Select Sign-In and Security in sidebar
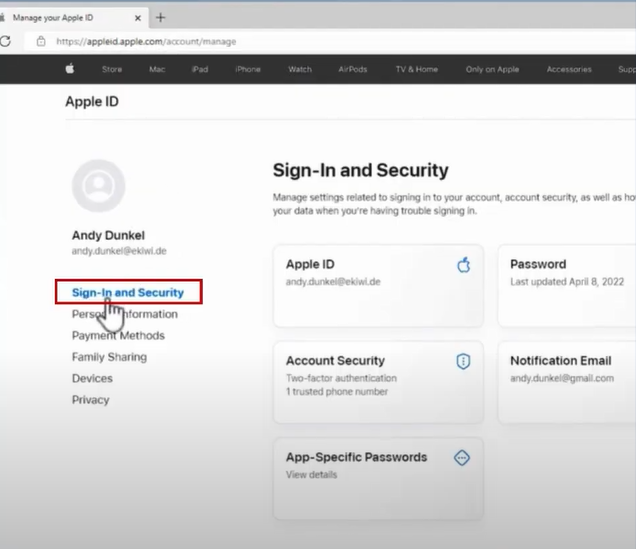Image resolution: width=636 pixels, height=549 pixels. 128,292
